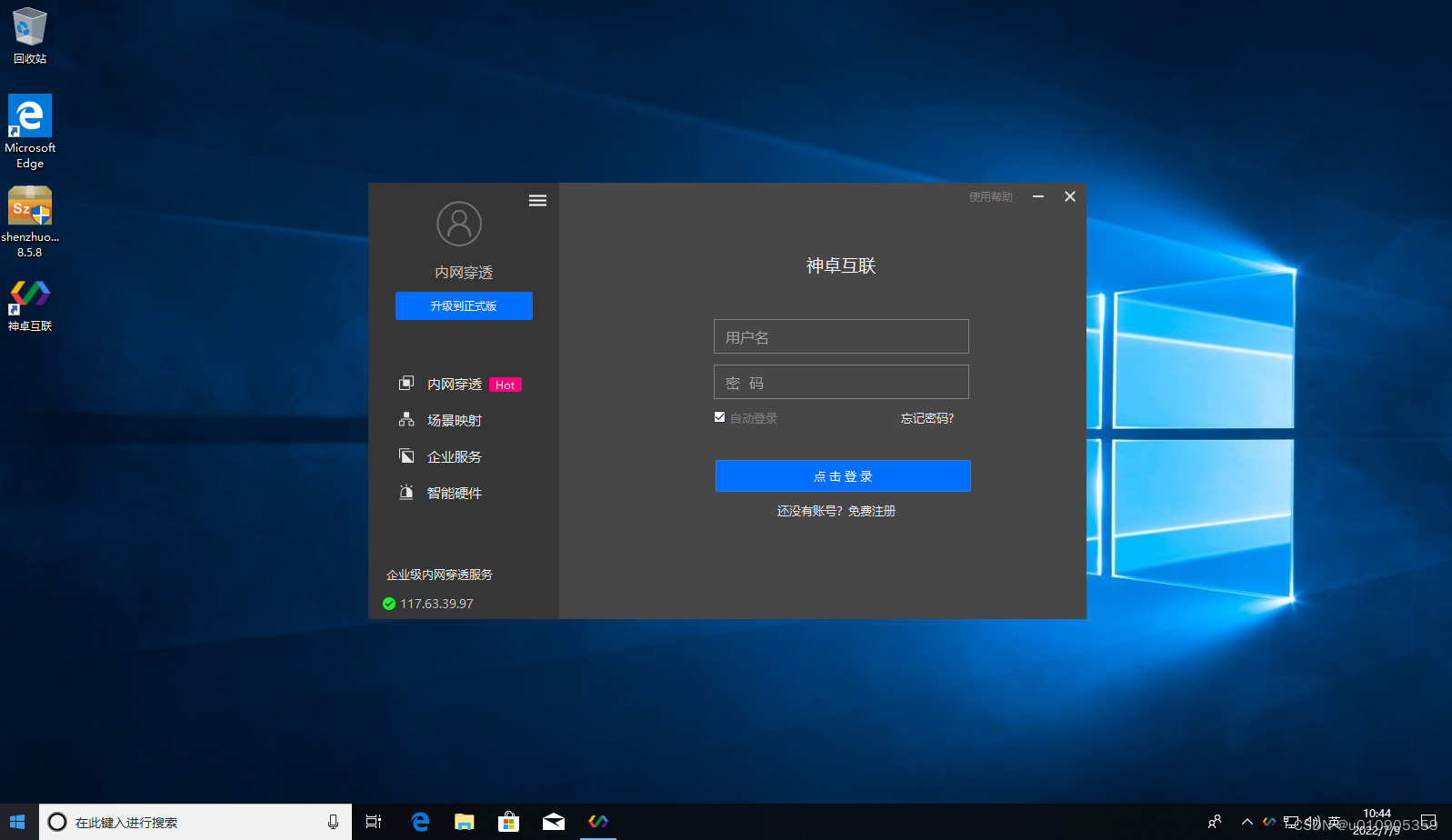This screenshot has height=840, width=1452.
Task: Select 场景映射 in the sidebar menu
Action: coord(455,421)
